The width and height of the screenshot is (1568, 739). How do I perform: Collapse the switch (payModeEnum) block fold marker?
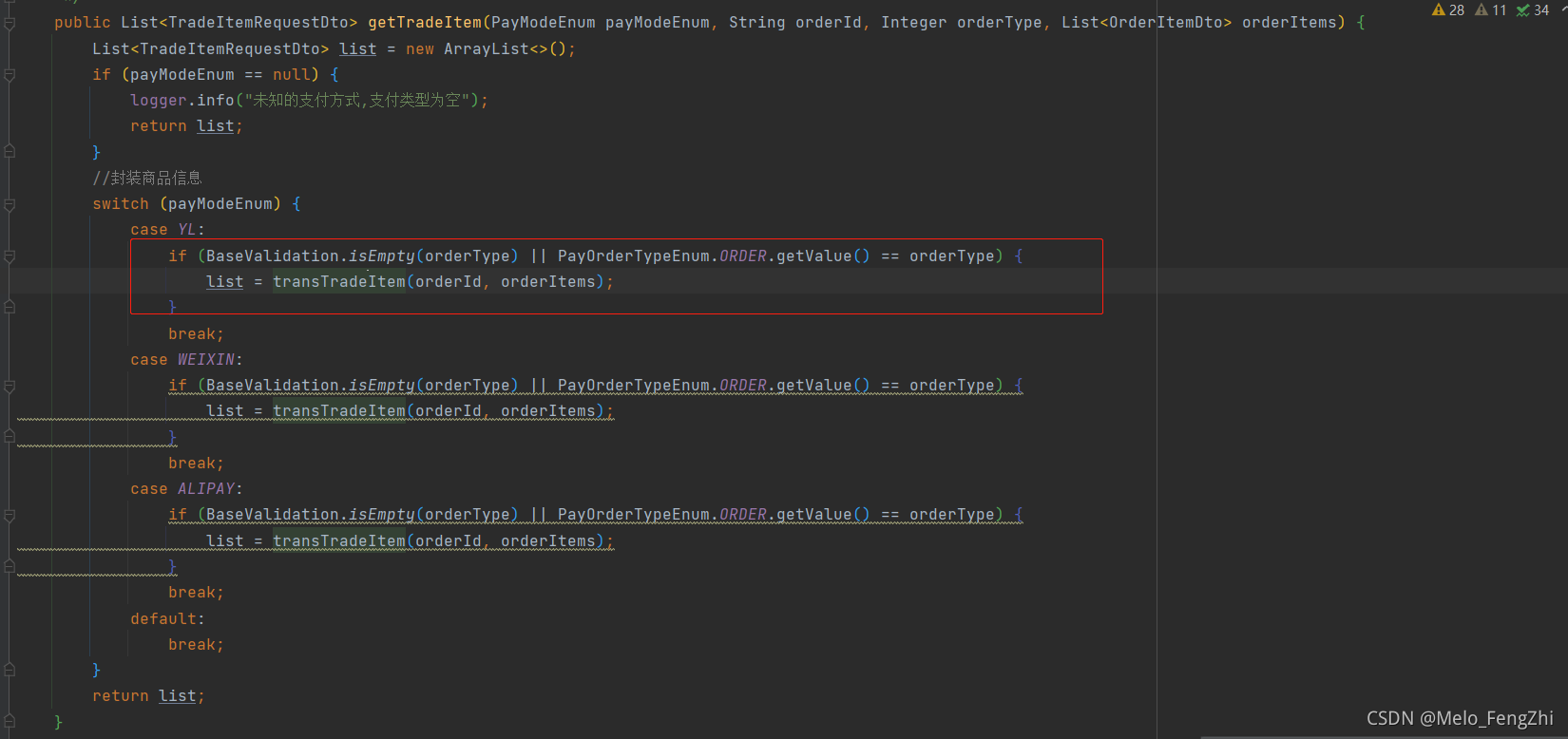tap(10, 204)
